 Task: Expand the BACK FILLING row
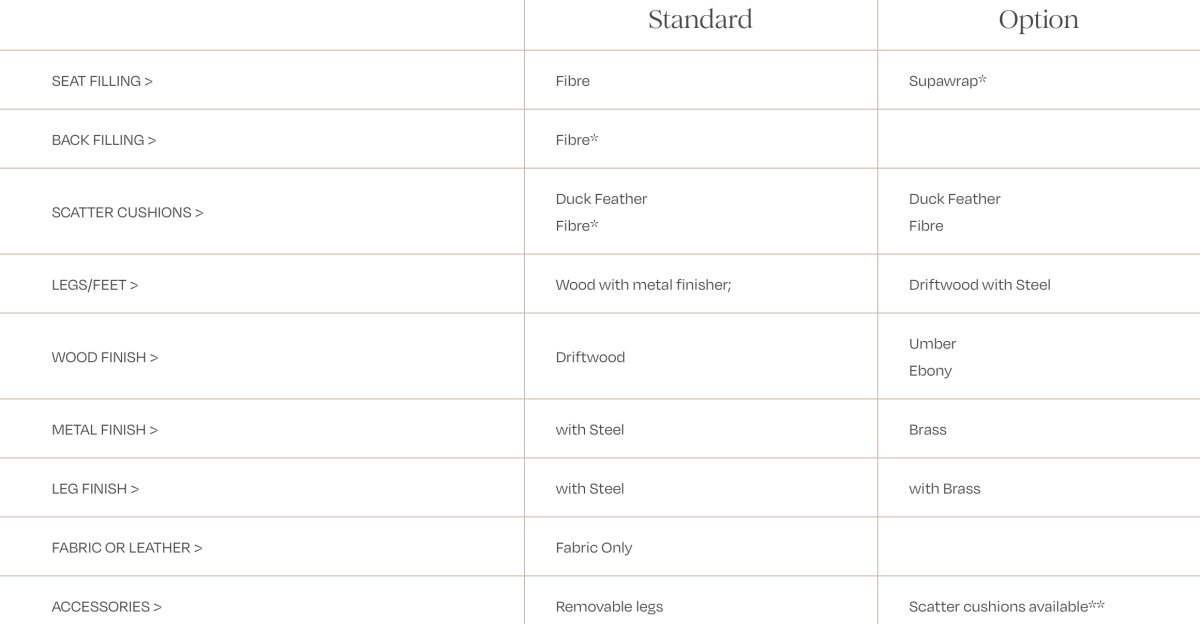(104, 140)
